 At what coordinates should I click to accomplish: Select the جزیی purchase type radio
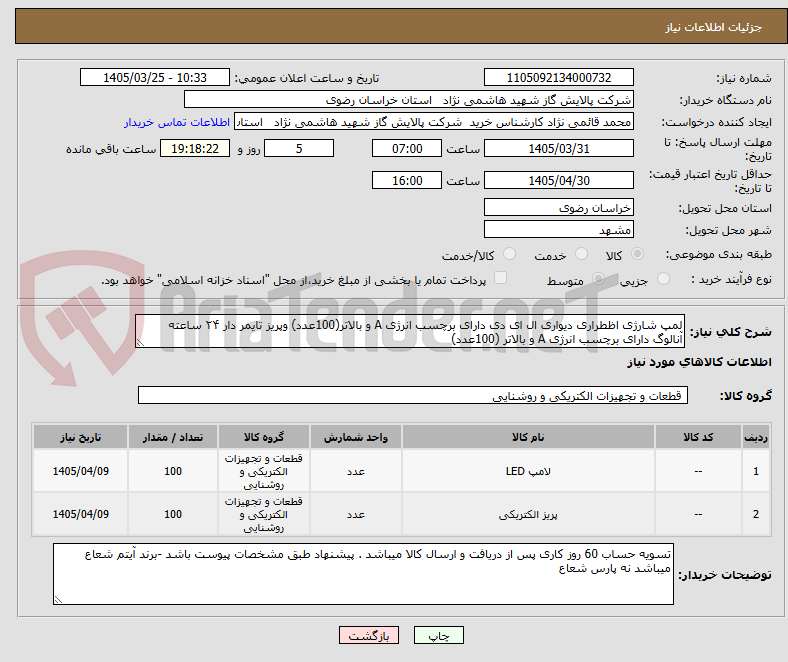coord(663,278)
